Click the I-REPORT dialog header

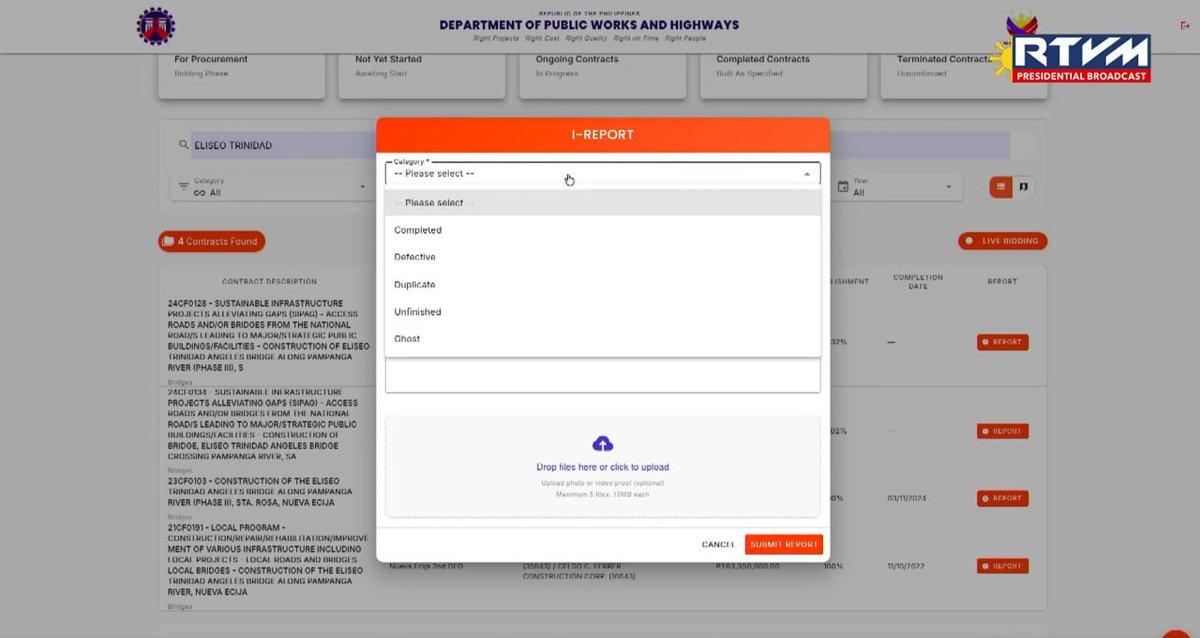[603, 135]
